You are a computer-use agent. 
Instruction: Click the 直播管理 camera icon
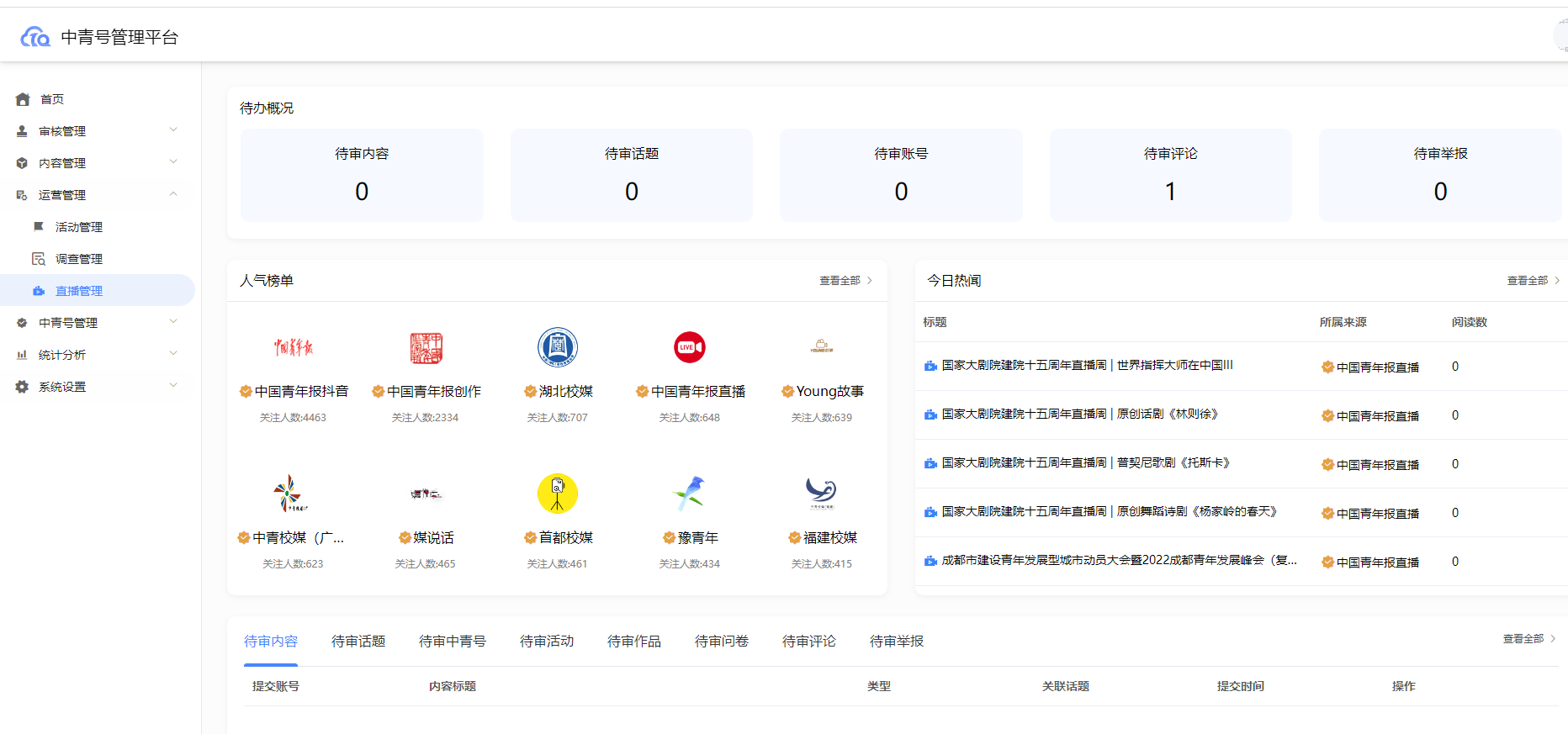pyautogui.click(x=39, y=291)
